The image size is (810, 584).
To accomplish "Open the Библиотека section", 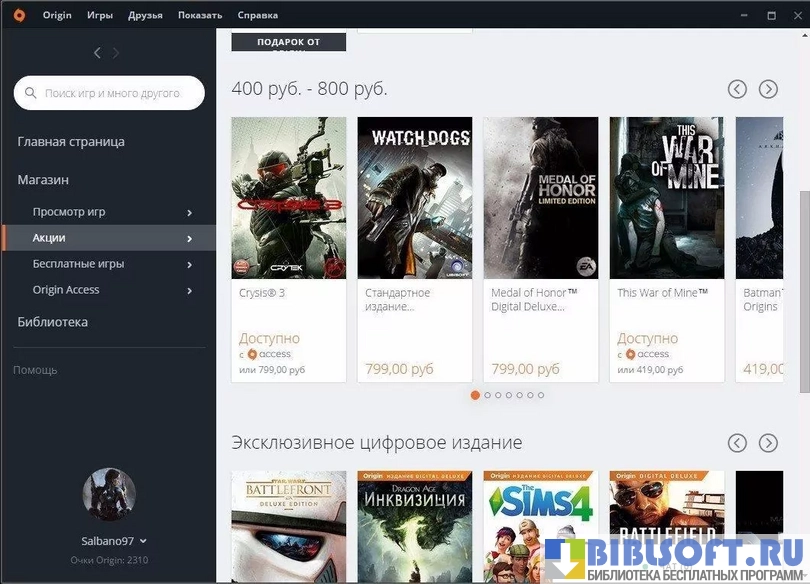I will click(x=53, y=322).
